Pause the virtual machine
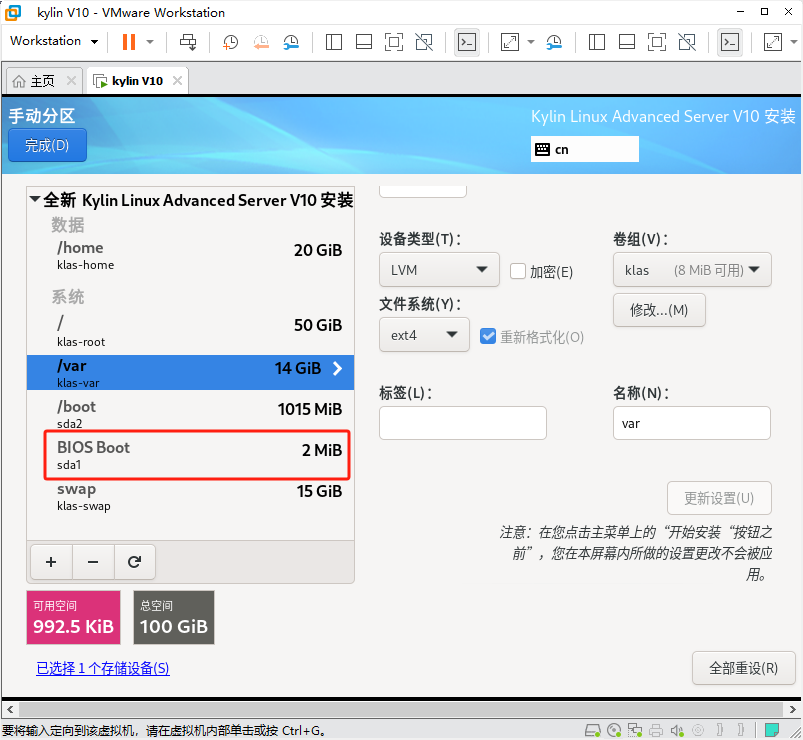Screen dimensions: 803x740 [x=128, y=42]
